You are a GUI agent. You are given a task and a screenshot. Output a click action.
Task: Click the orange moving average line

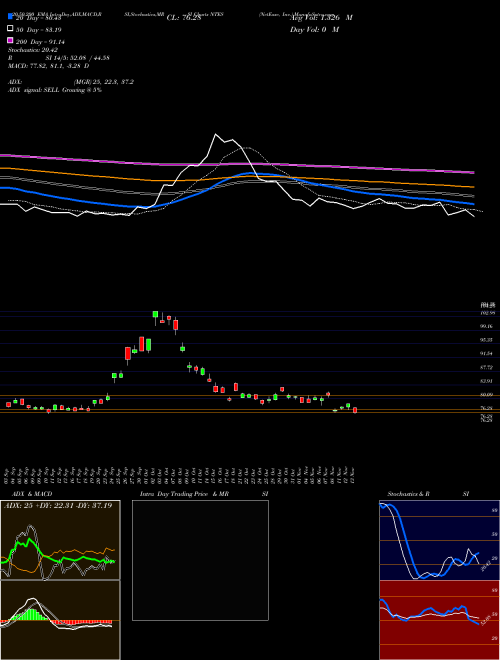pyautogui.click(x=237, y=179)
